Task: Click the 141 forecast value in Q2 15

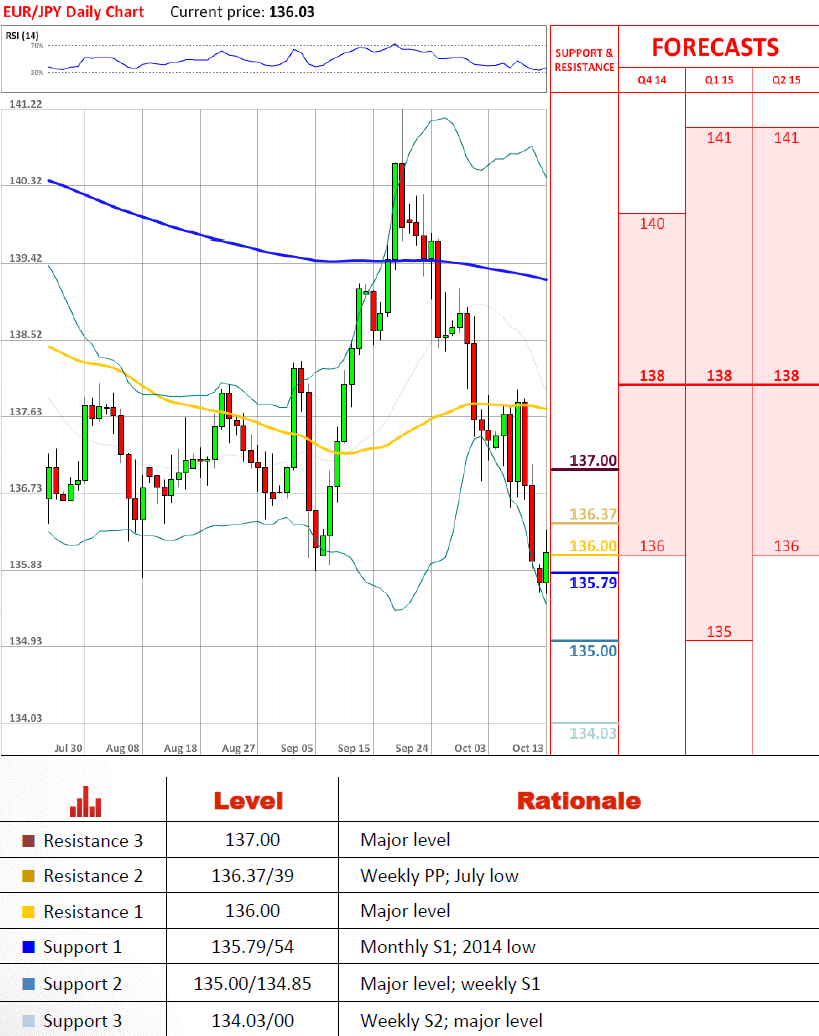Action: [x=786, y=138]
